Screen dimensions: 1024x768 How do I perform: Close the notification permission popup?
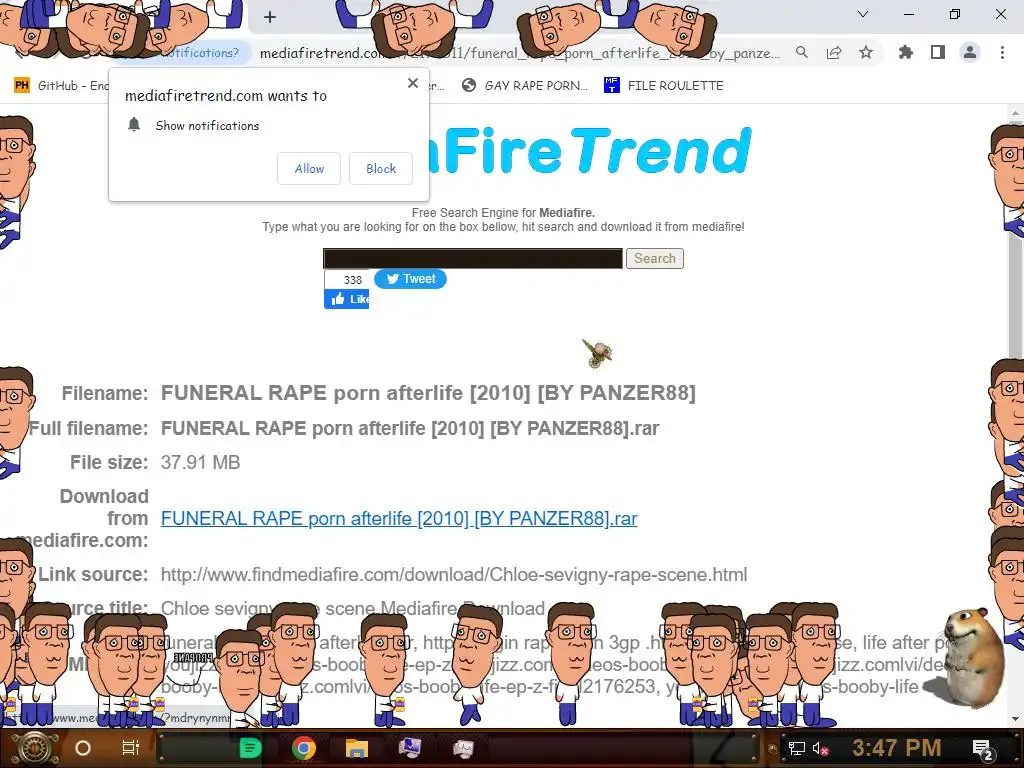point(413,83)
